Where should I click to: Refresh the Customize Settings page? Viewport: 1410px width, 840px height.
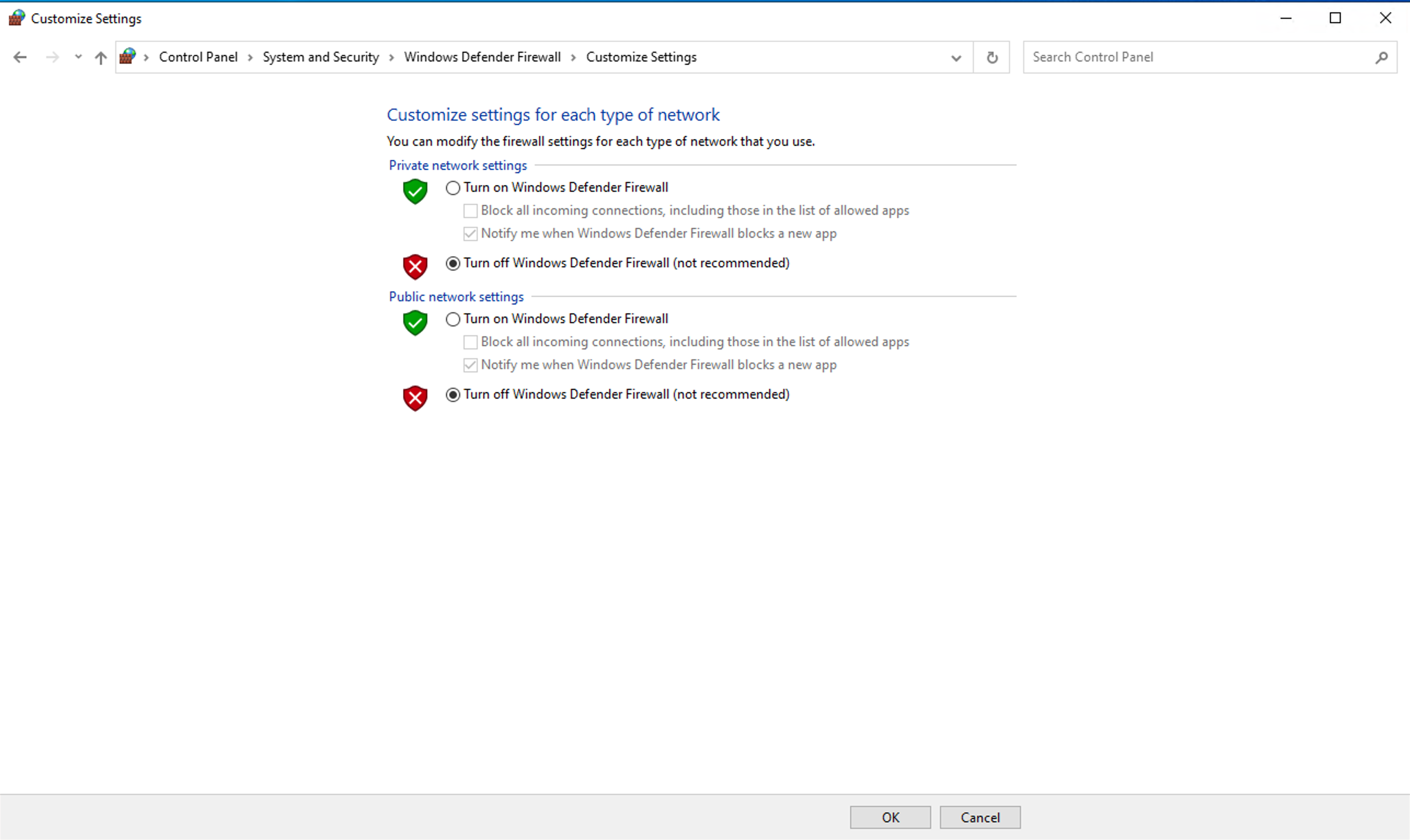tap(991, 57)
